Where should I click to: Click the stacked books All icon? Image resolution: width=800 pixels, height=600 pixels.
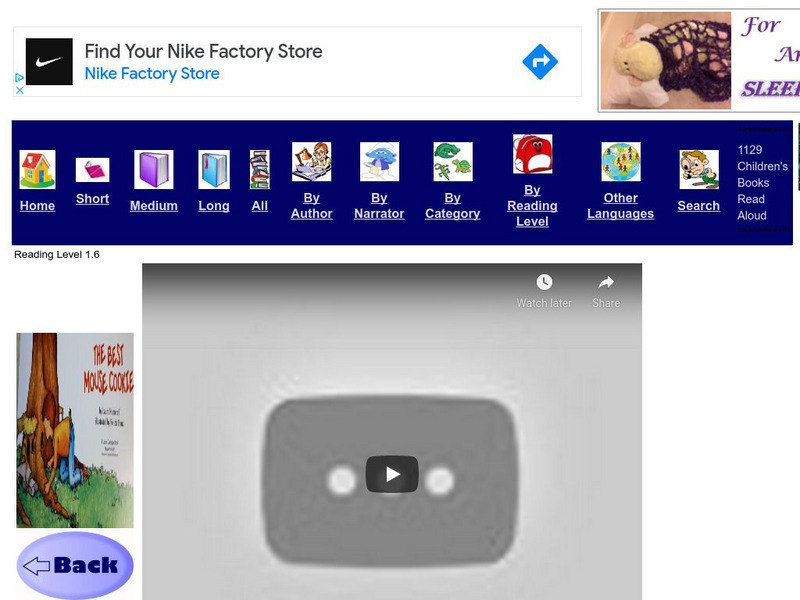260,169
